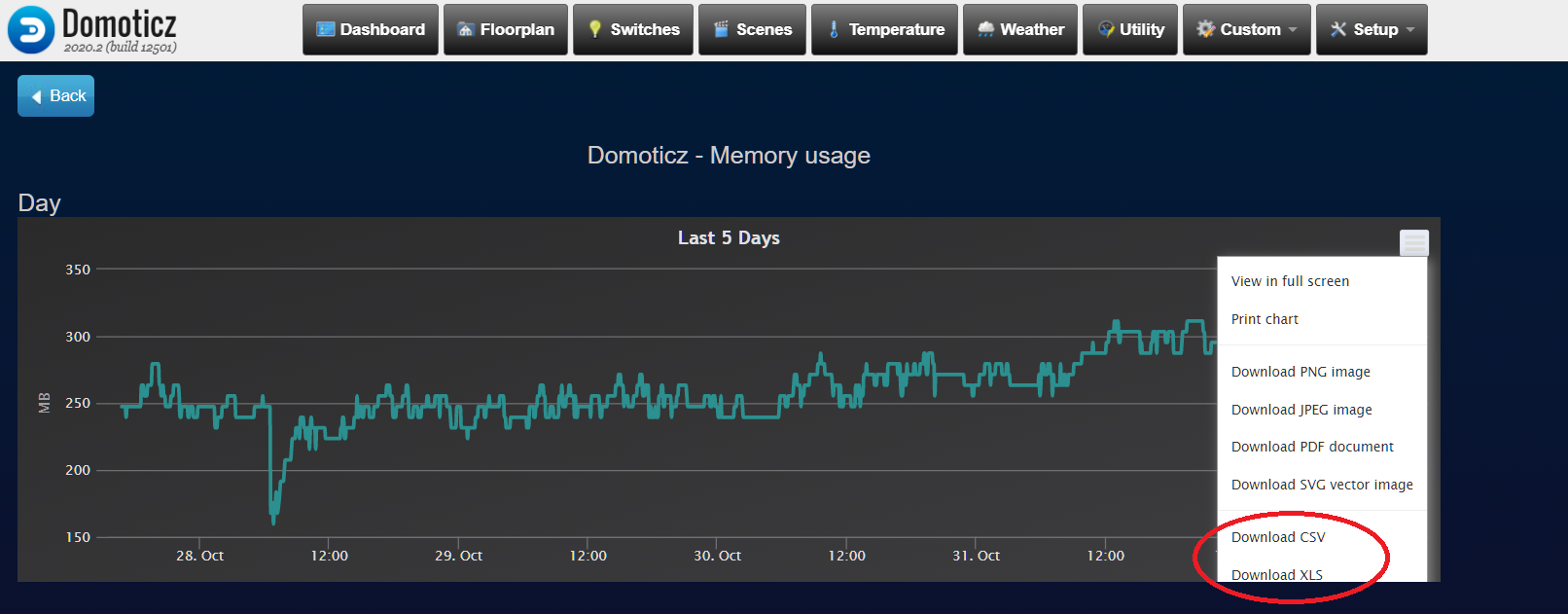
Task: Click the Last 5 Days chart title
Action: (729, 238)
